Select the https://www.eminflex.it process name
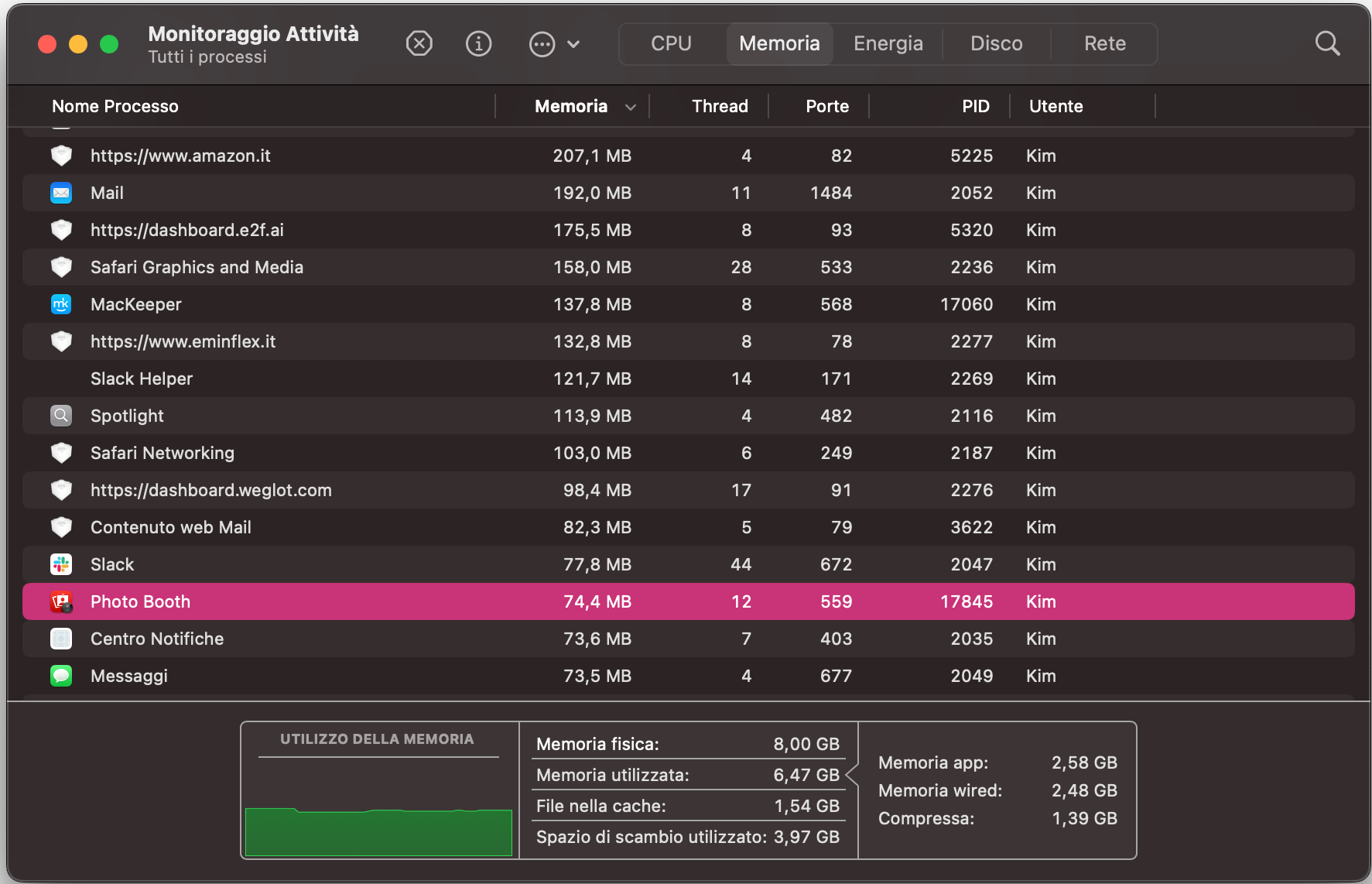This screenshot has height=884, width=1372. point(183,341)
